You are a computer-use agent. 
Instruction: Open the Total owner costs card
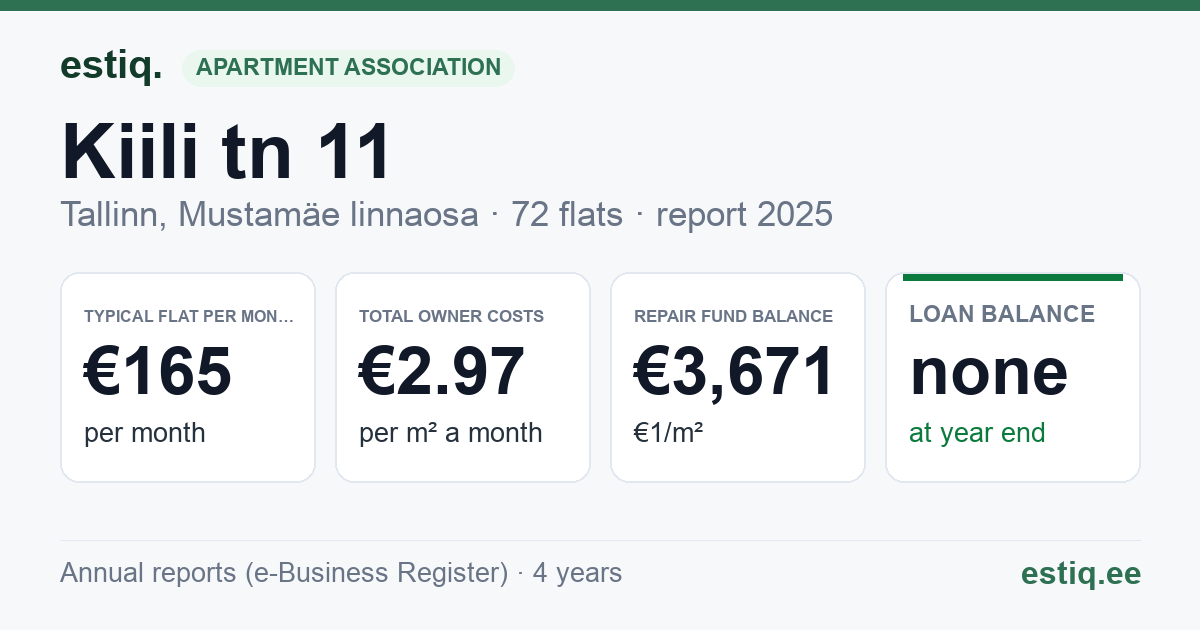(463, 377)
